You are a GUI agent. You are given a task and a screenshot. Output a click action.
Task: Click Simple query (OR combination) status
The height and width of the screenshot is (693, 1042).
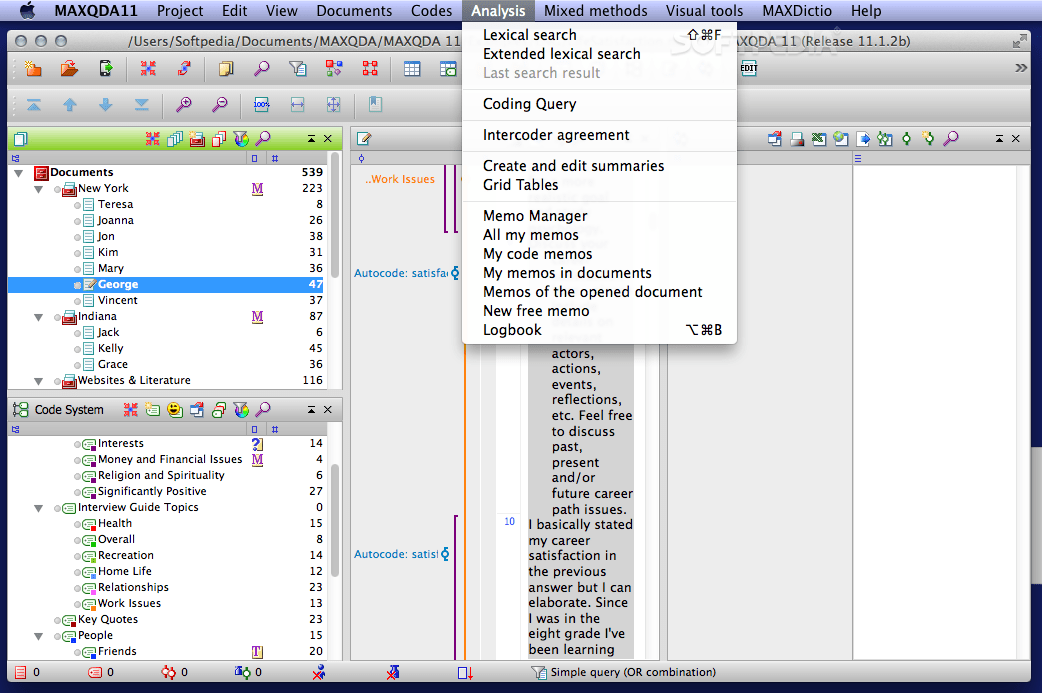[x=633, y=672]
